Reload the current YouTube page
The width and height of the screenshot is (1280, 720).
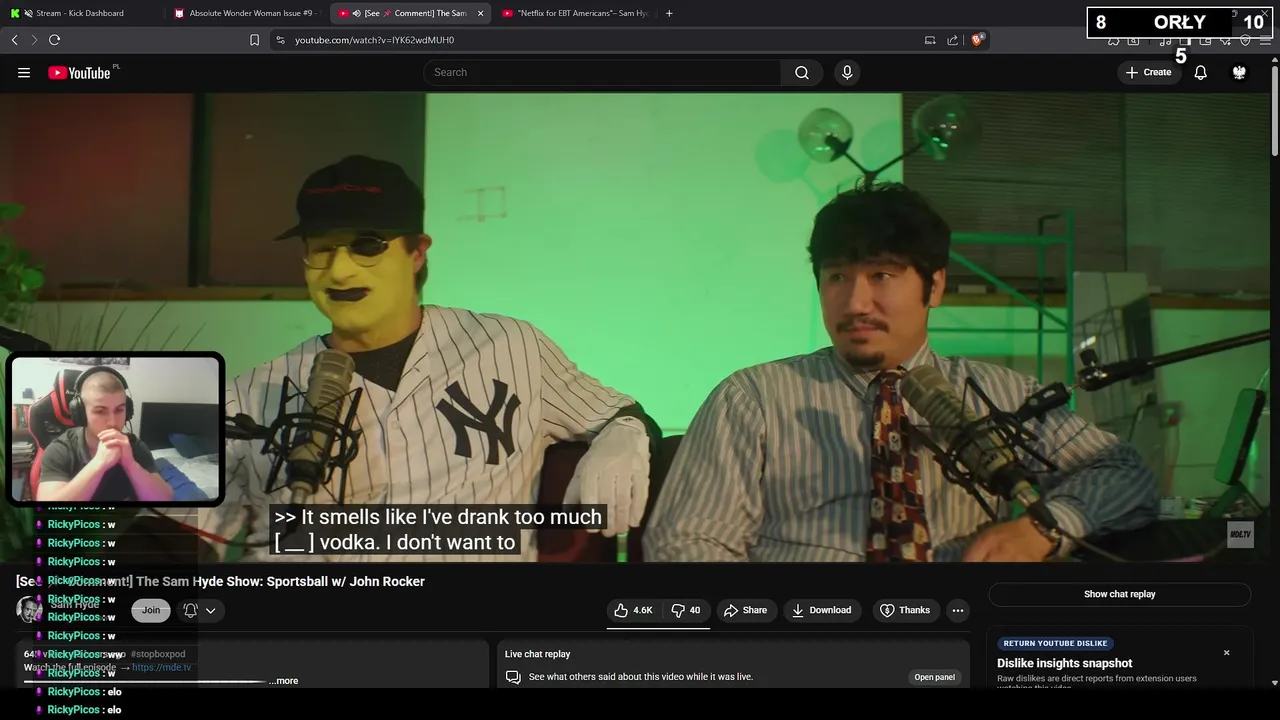(x=54, y=40)
